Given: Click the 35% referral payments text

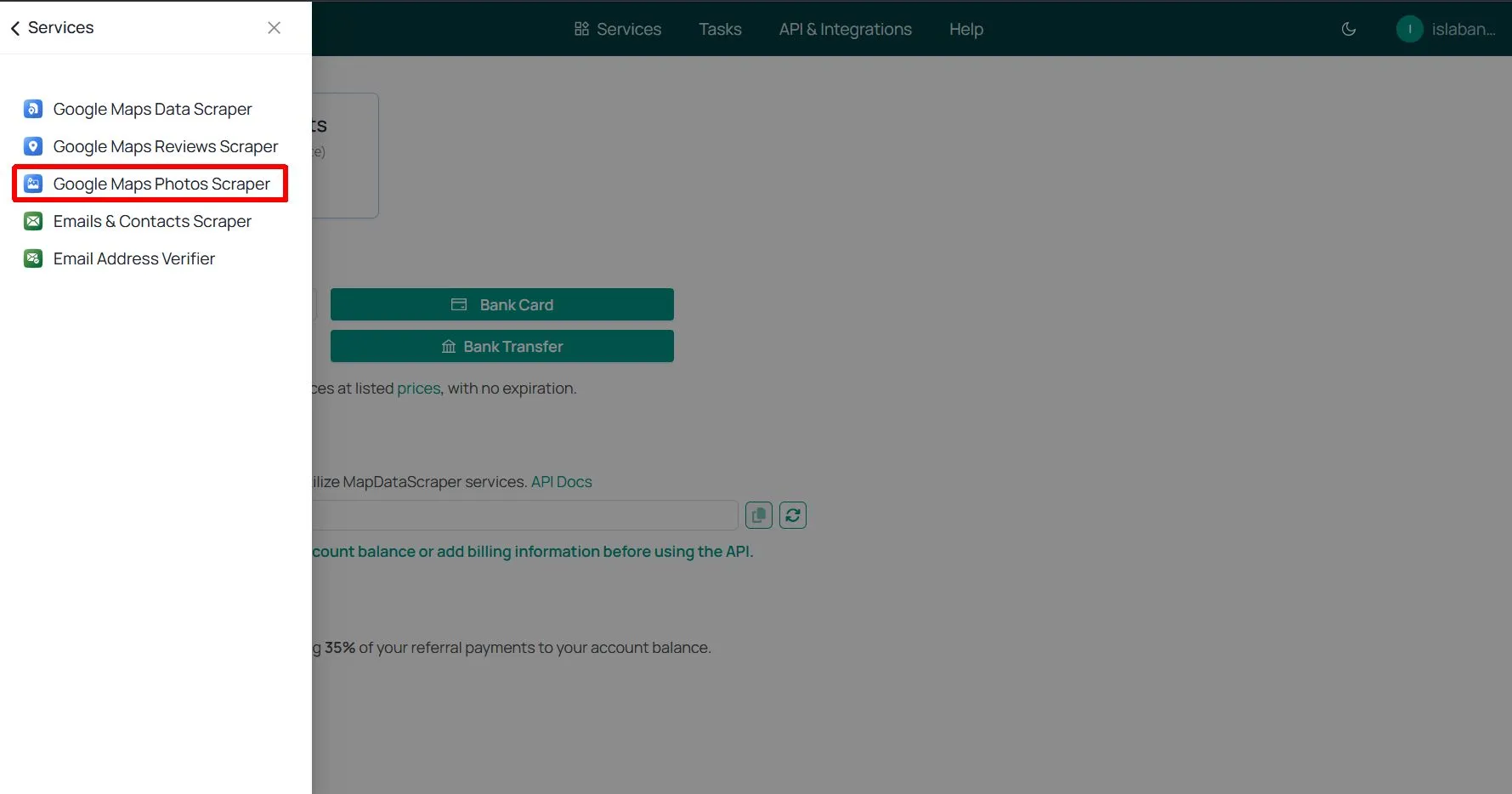Looking at the screenshot, I should point(512,648).
